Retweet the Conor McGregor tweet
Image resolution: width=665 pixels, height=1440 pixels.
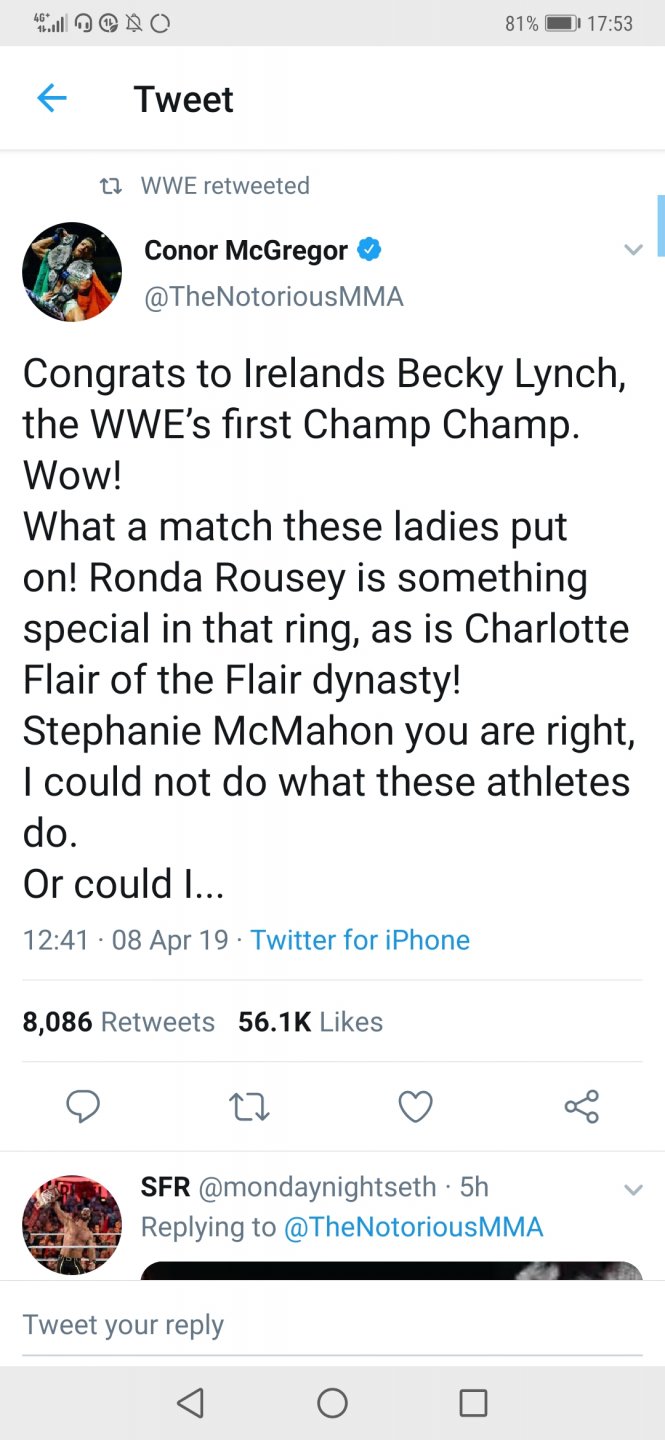pyautogui.click(x=249, y=1106)
